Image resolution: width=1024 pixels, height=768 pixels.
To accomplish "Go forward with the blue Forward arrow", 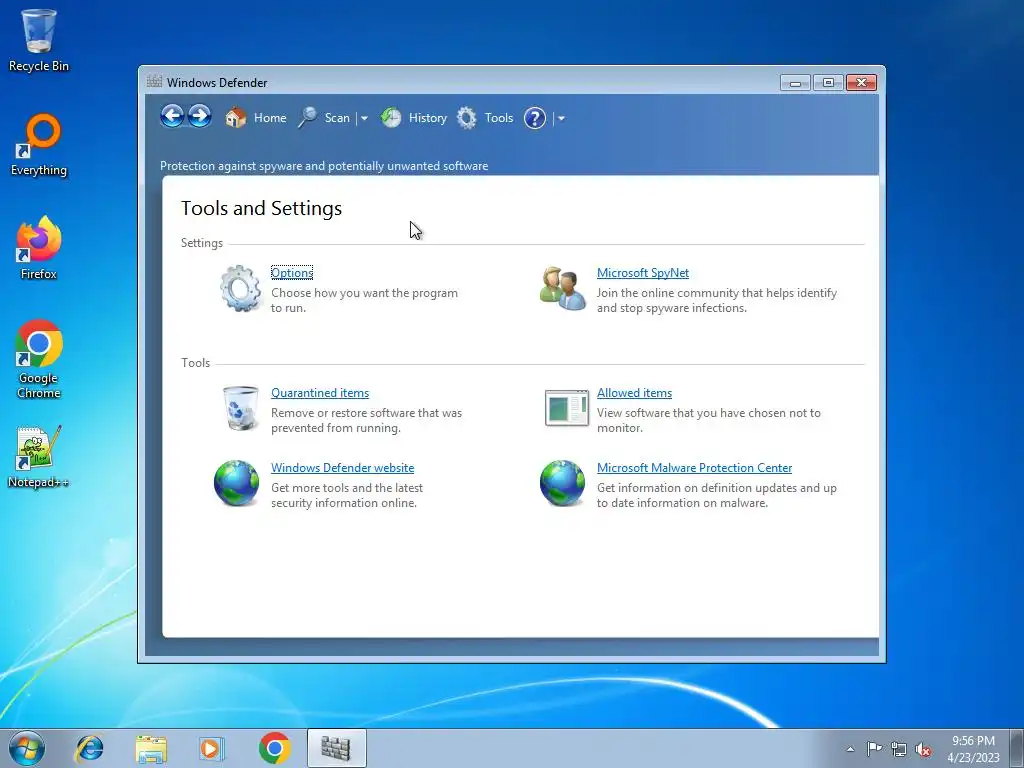I will (x=200, y=117).
